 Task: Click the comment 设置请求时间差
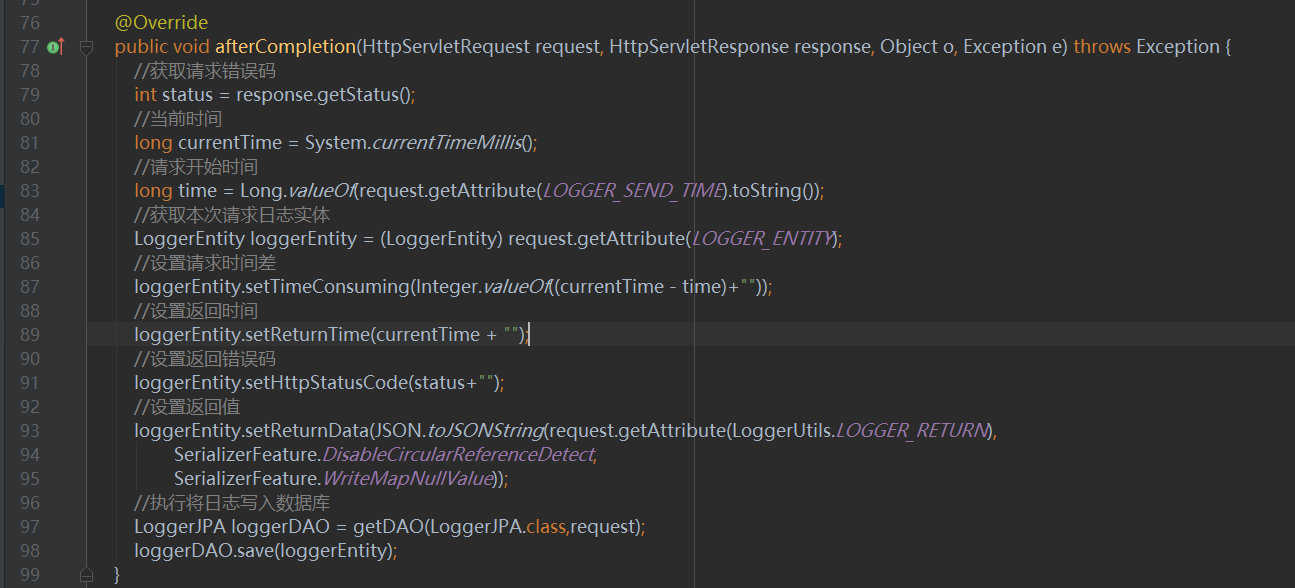point(205,263)
